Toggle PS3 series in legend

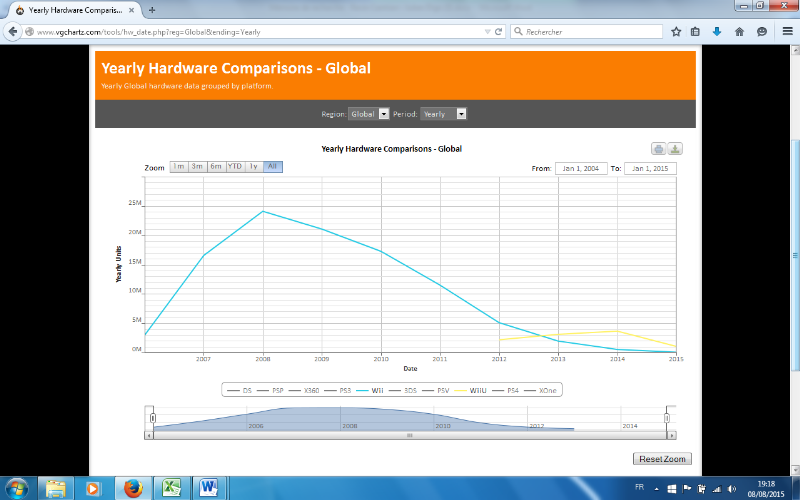(338, 390)
